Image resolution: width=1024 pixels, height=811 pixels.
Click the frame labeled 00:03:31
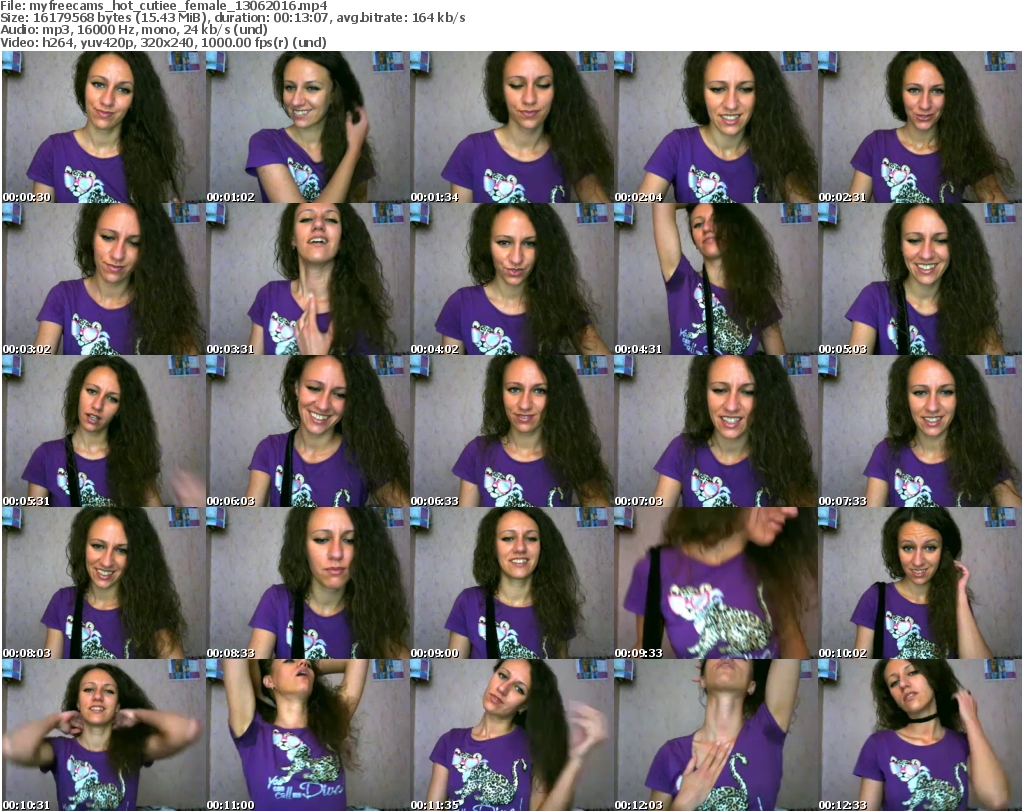pyautogui.click(x=307, y=279)
